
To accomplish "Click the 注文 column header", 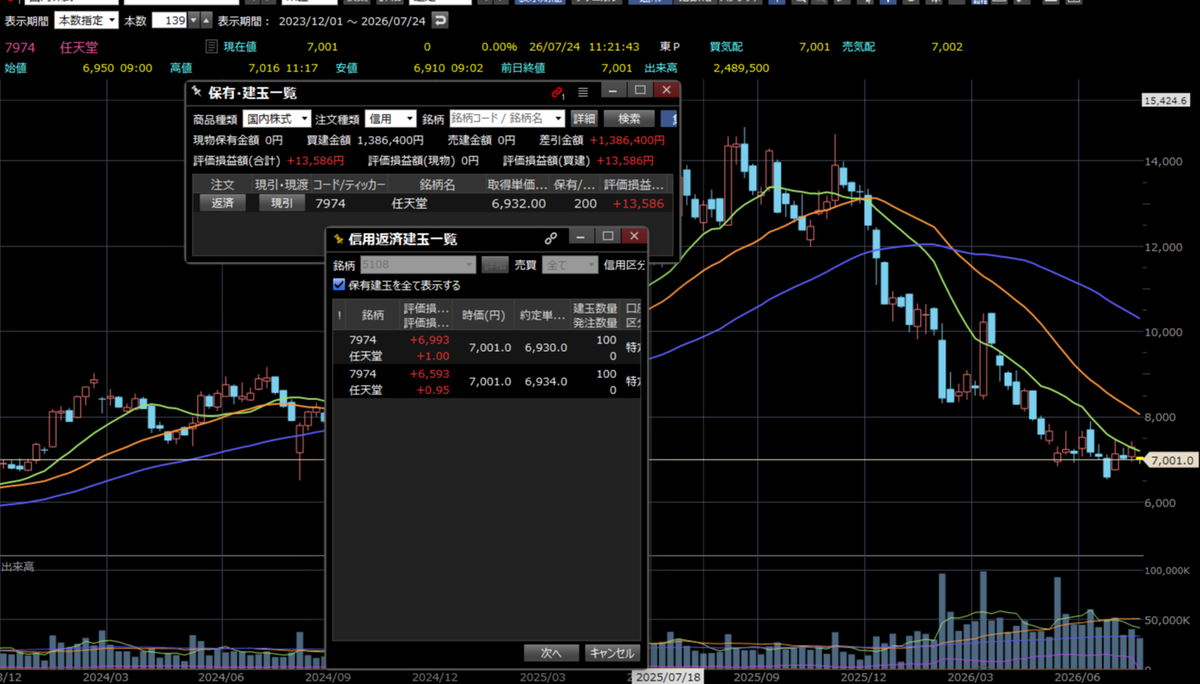I will coord(222,184).
